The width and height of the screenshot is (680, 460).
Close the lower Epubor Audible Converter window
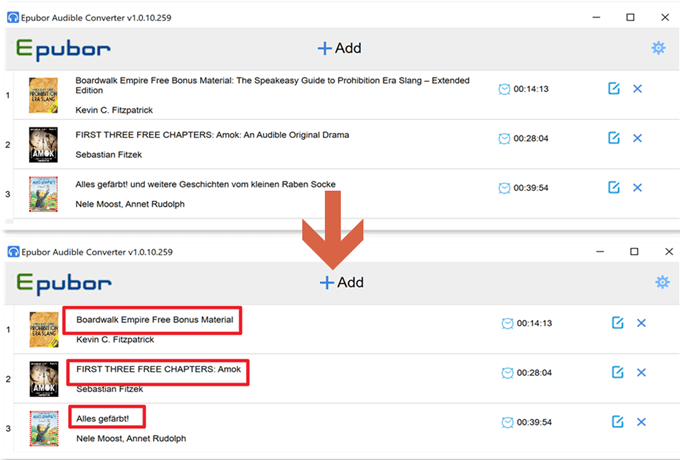tap(669, 251)
